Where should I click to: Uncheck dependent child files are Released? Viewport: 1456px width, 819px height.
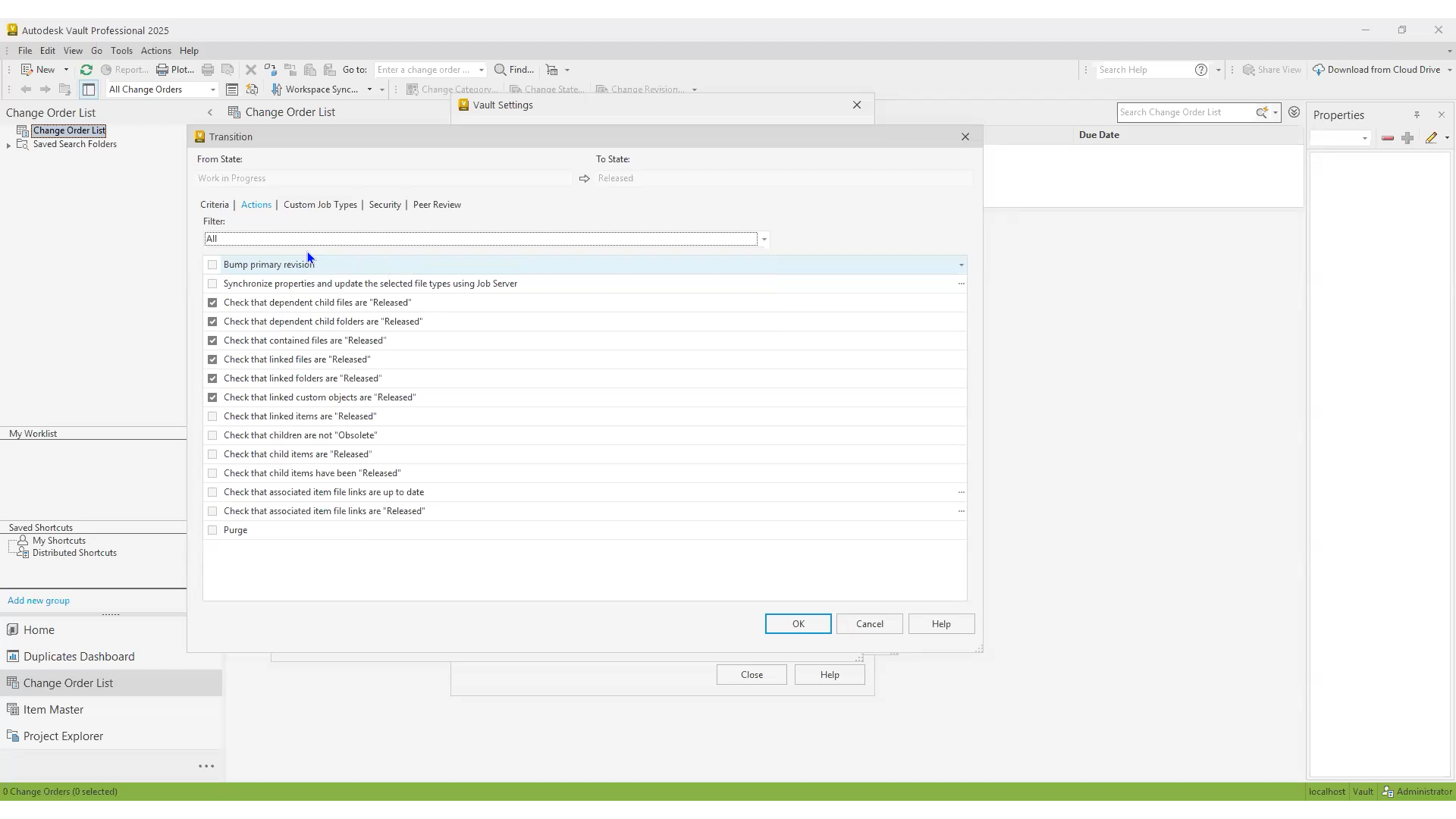pos(212,303)
